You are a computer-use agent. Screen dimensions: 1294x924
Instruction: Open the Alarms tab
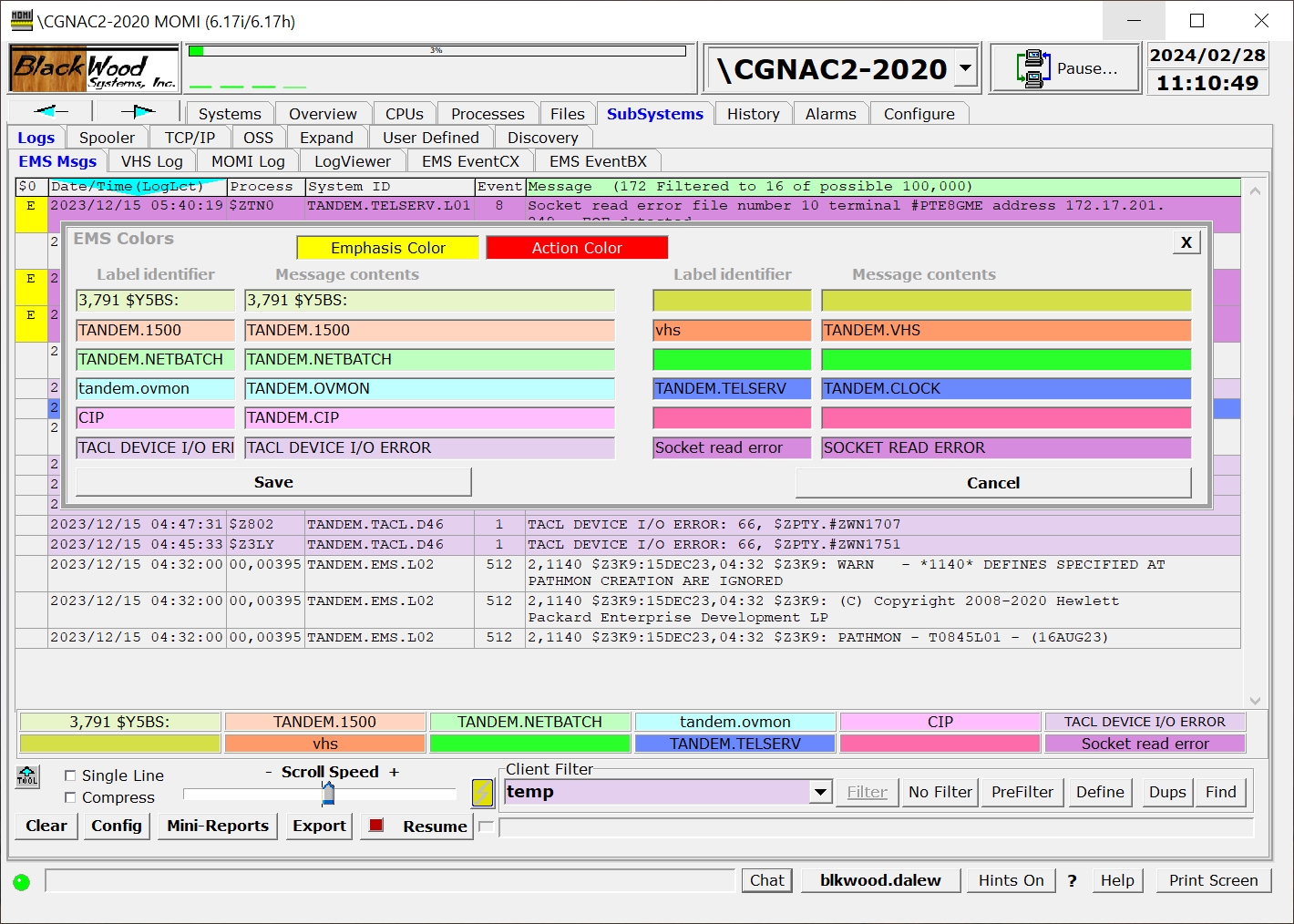(x=830, y=114)
